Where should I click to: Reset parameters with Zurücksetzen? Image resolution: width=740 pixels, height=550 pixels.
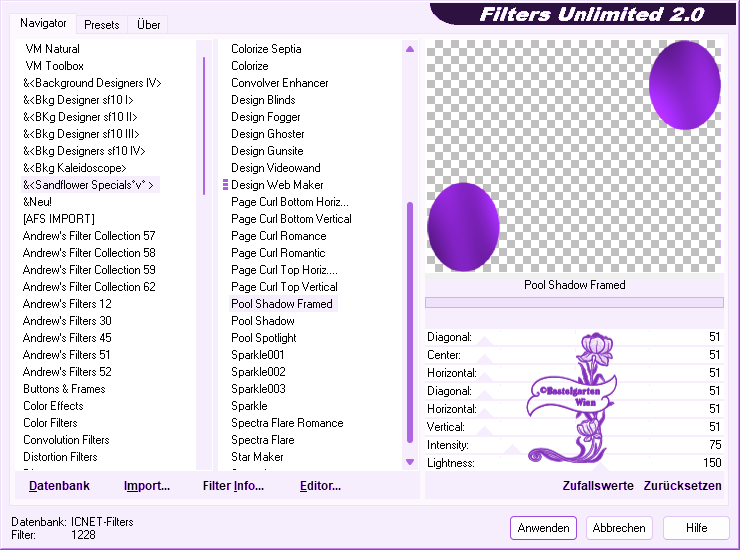point(682,486)
